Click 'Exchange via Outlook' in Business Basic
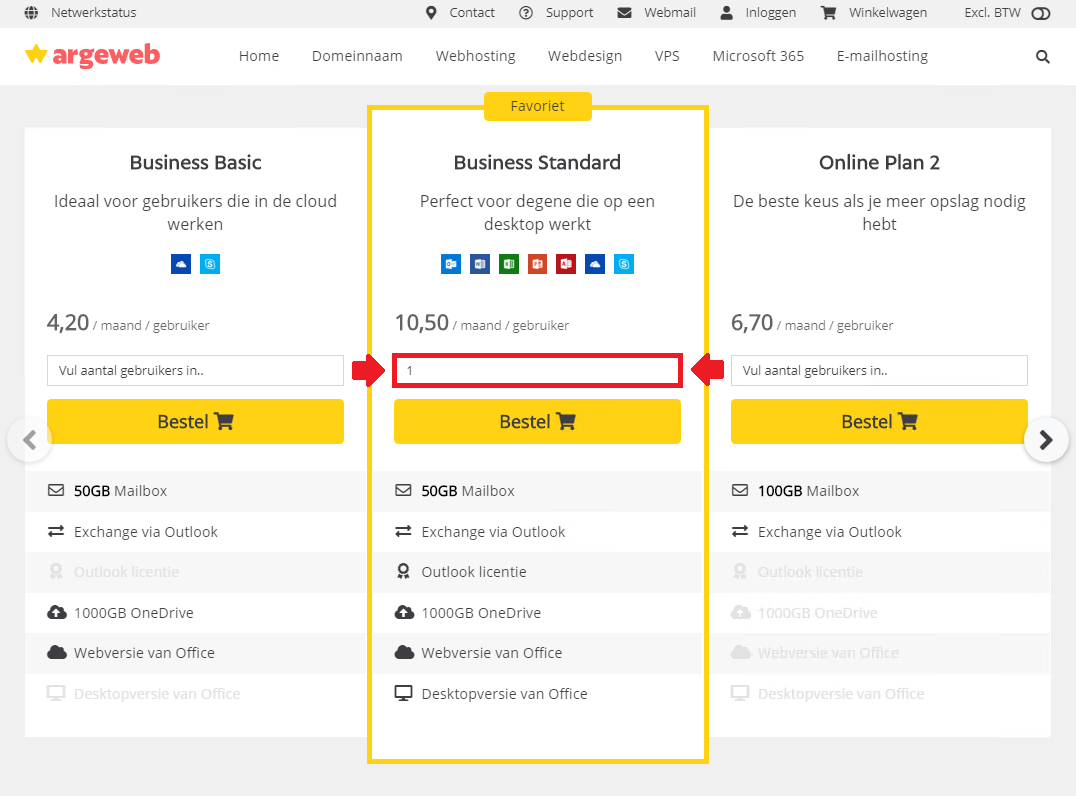 [x=145, y=532]
